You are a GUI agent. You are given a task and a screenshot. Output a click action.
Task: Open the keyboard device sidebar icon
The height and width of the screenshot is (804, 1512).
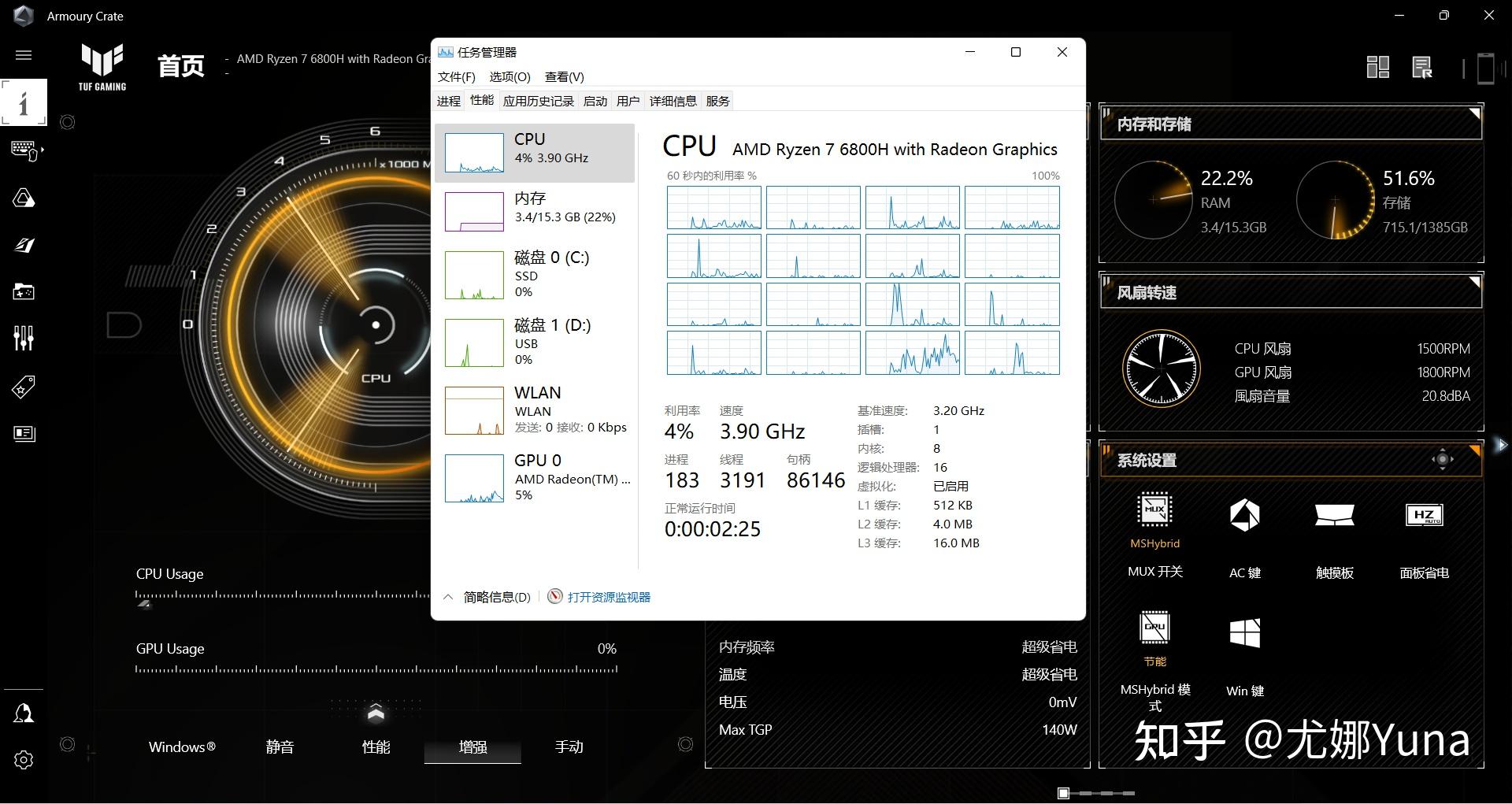click(x=24, y=150)
